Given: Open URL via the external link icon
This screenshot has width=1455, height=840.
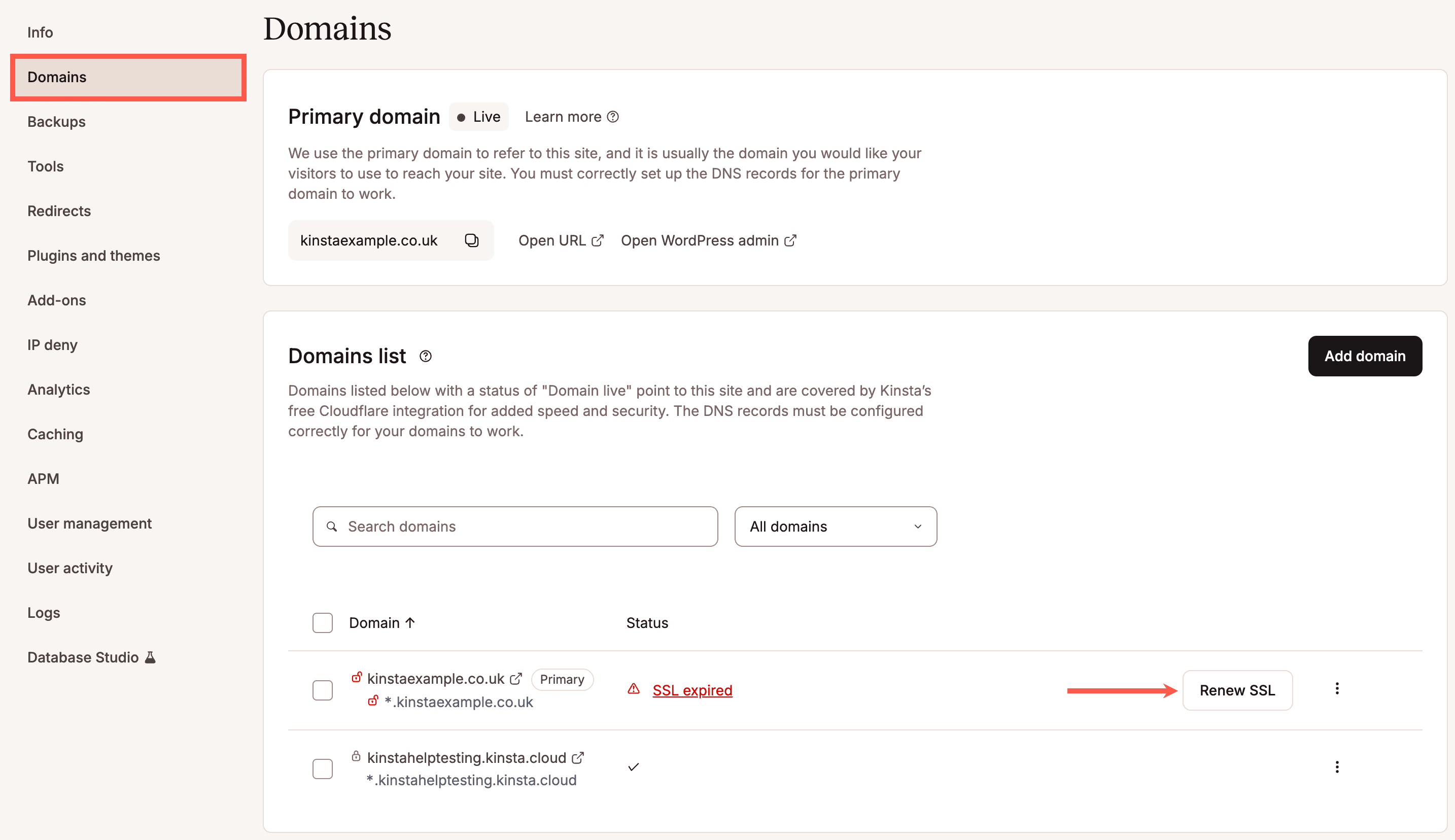Looking at the screenshot, I should (598, 239).
